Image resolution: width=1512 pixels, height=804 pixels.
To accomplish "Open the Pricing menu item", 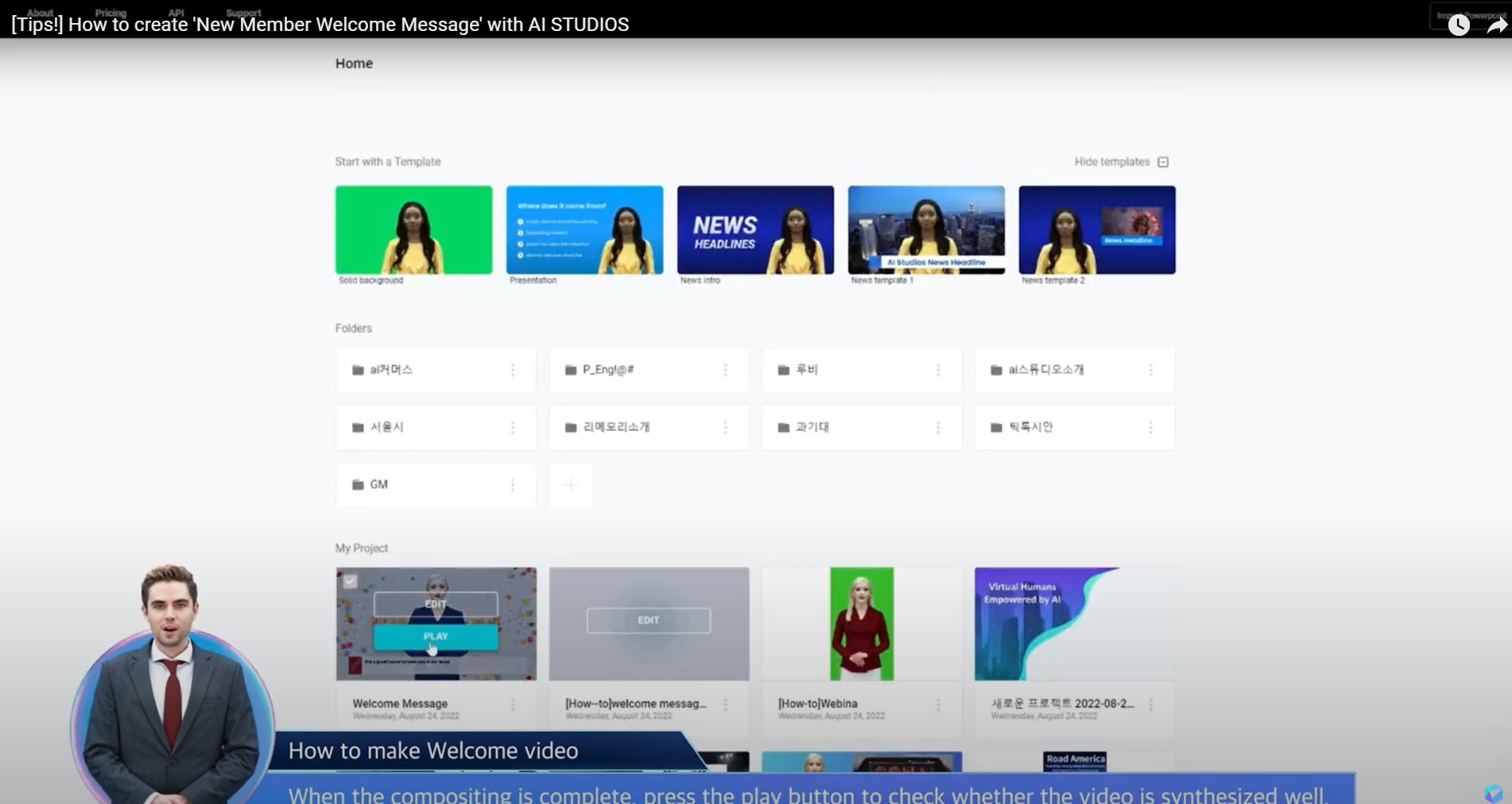I will tap(110, 12).
